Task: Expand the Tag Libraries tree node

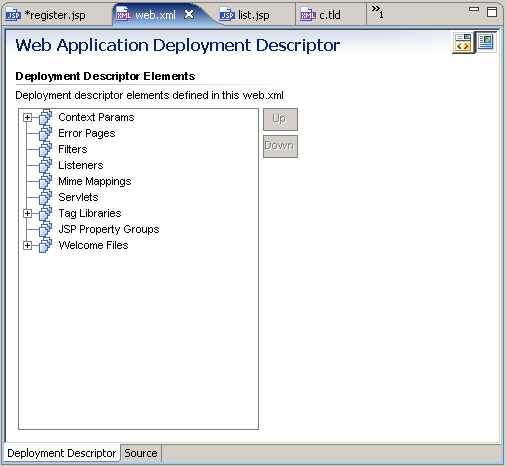Action: click(27, 213)
